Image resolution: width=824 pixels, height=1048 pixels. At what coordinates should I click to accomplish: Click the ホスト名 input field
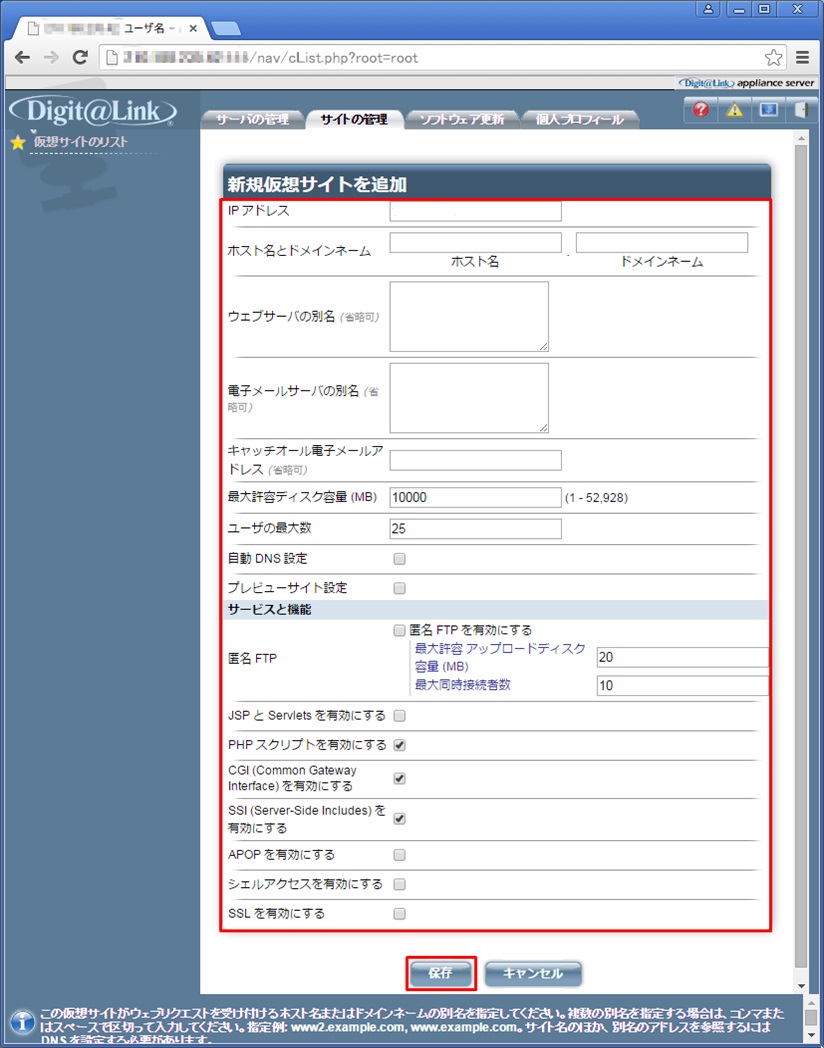point(475,243)
